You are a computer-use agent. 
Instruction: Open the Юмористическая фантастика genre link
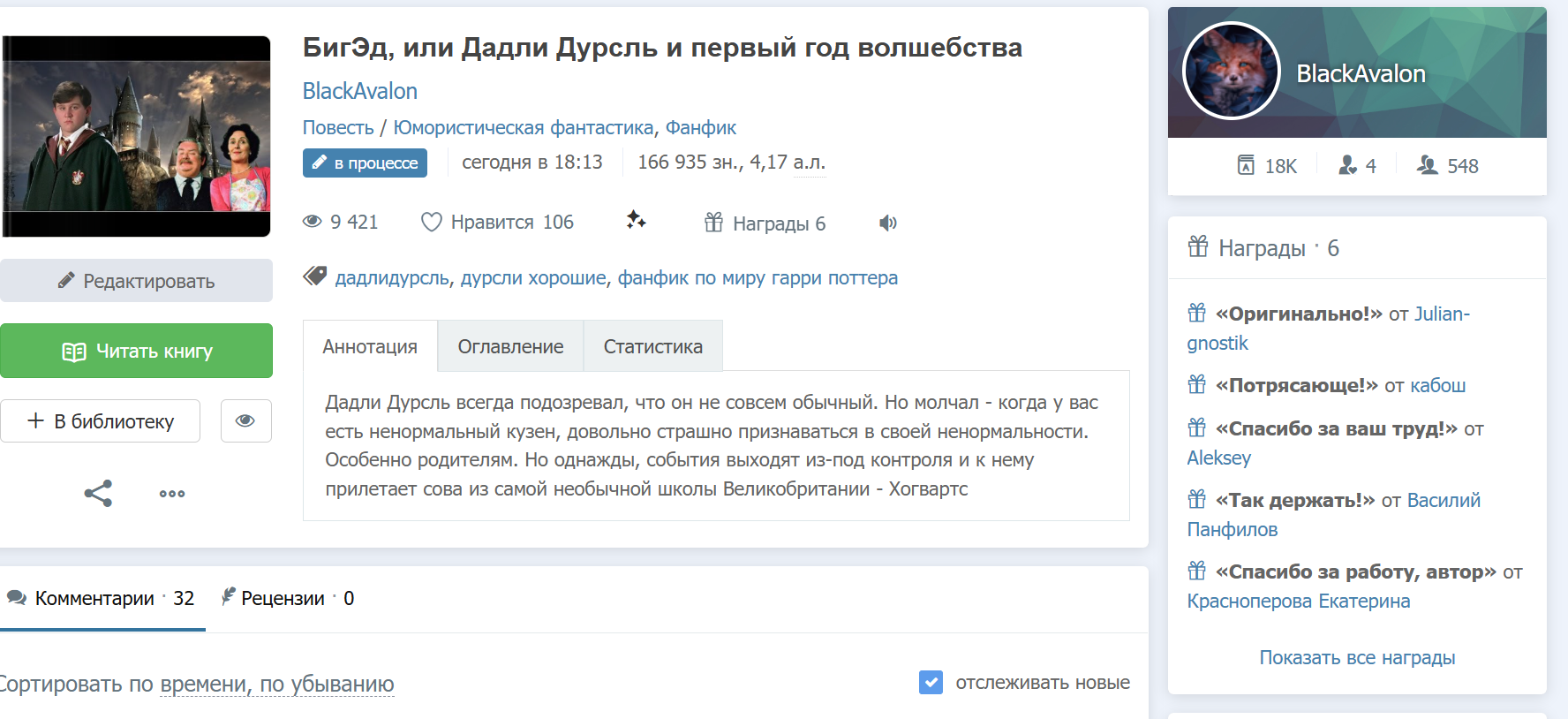click(x=524, y=128)
